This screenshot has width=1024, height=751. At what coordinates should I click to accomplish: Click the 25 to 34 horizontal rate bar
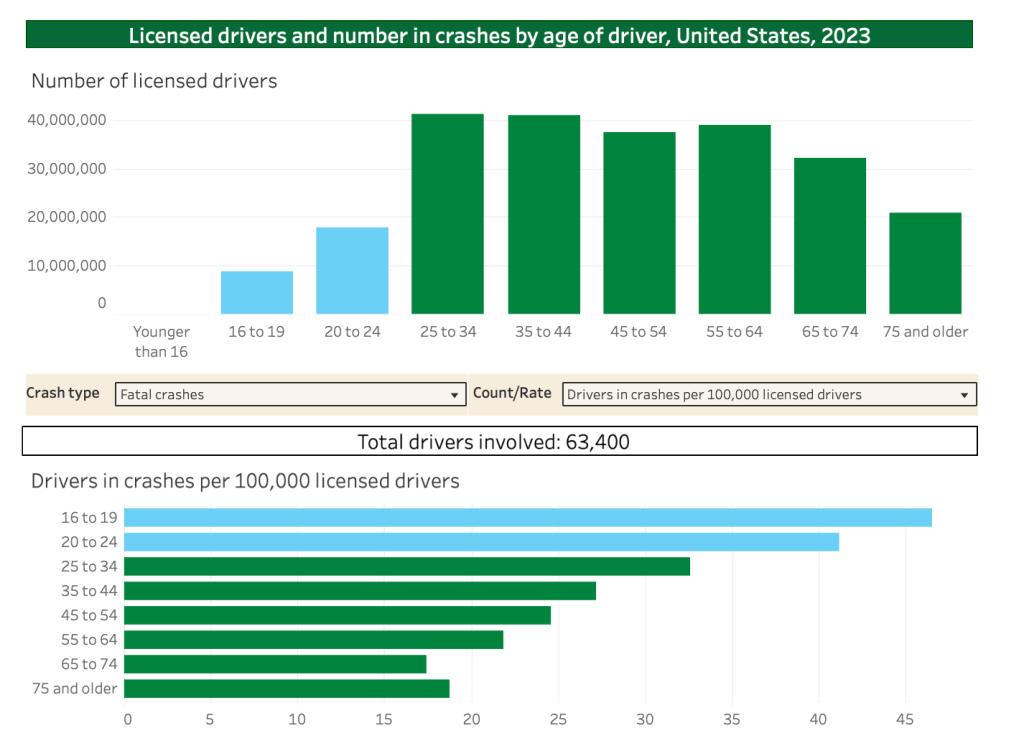pos(407,566)
